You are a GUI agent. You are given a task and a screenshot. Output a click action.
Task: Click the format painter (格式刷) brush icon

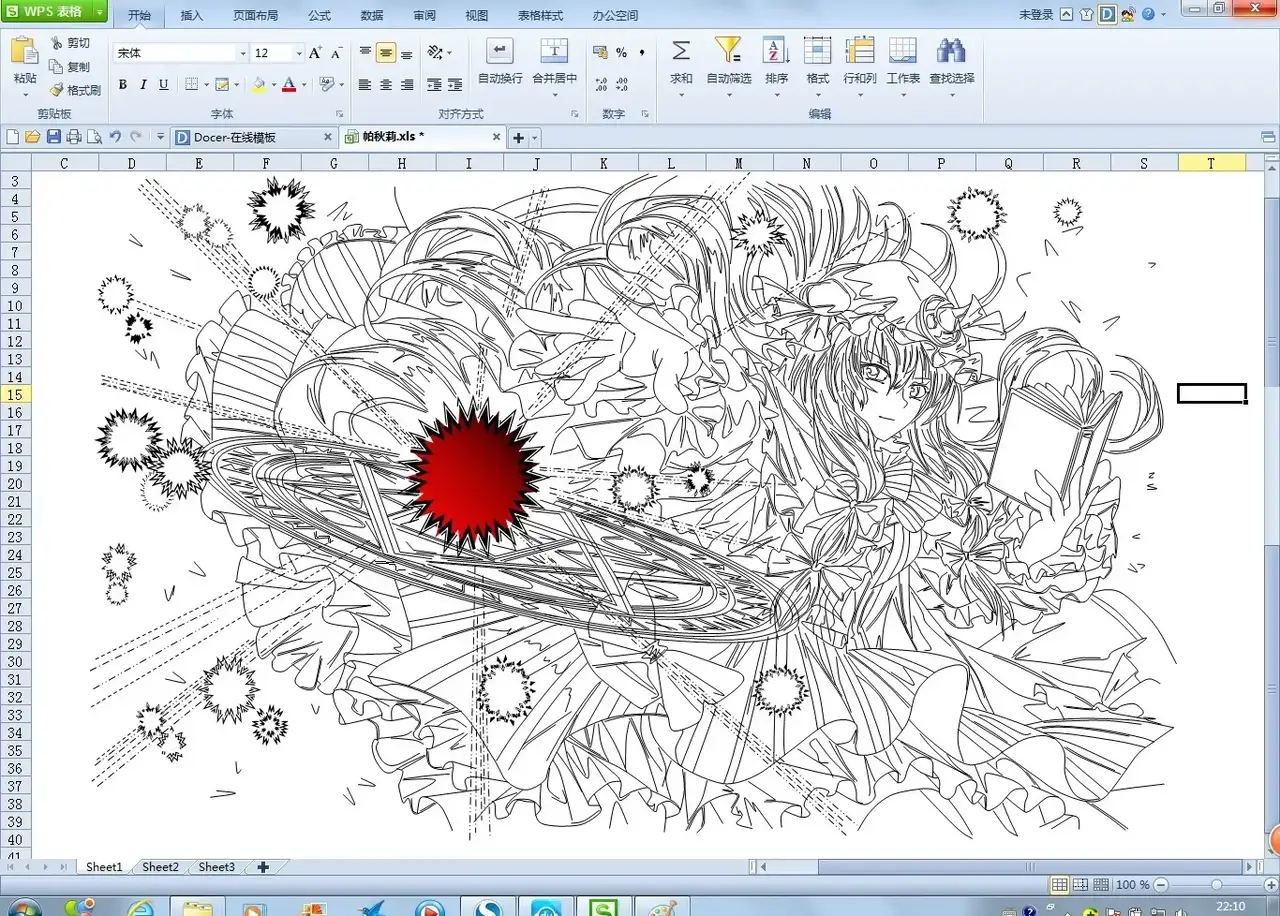click(x=57, y=90)
